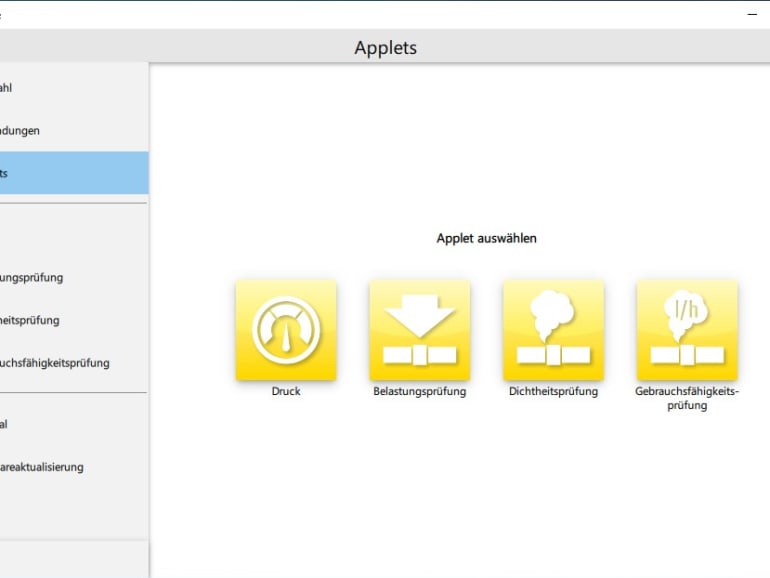Select the Dichtheitsprüfung caption under its tile
770x578 pixels.
(553, 392)
